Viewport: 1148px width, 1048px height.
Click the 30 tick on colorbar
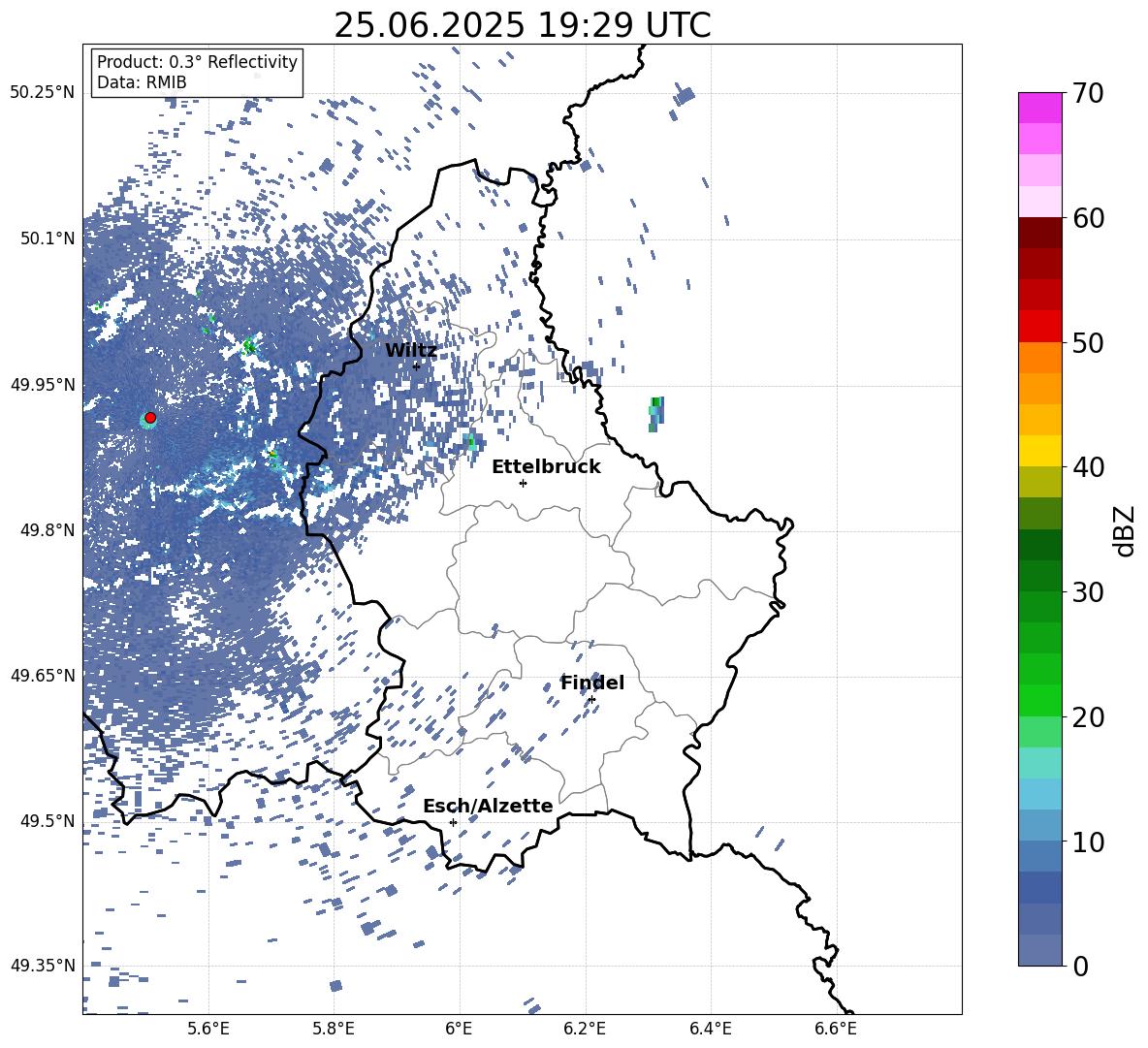click(x=1088, y=592)
